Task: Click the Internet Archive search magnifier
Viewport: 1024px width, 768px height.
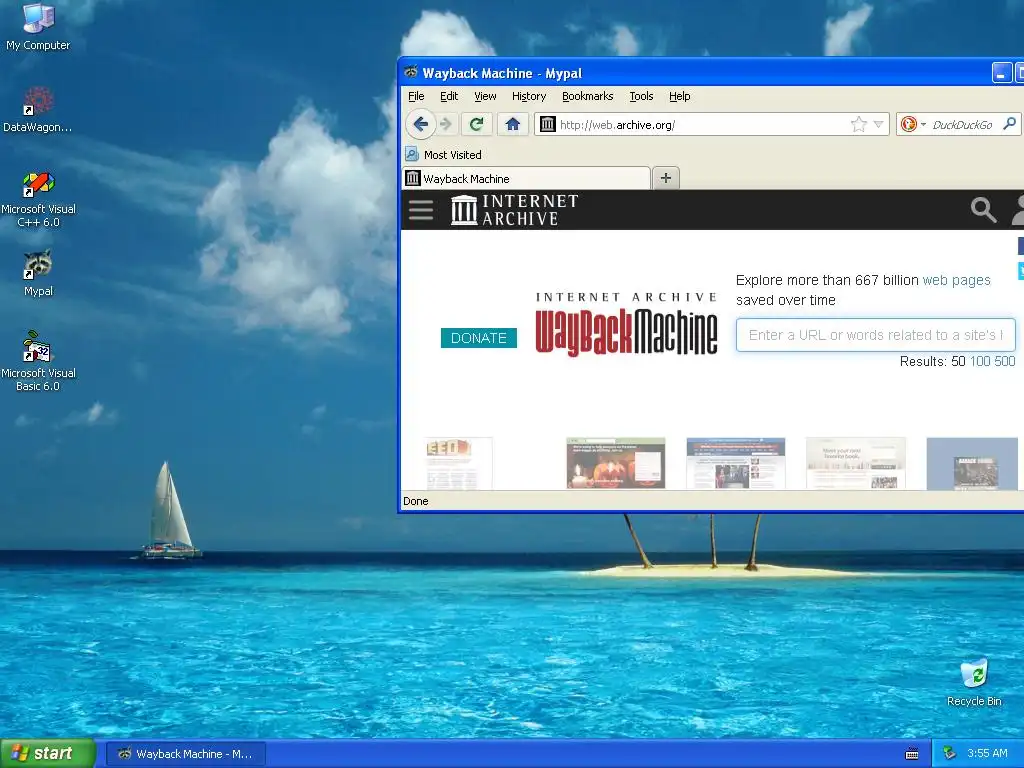Action: click(984, 210)
